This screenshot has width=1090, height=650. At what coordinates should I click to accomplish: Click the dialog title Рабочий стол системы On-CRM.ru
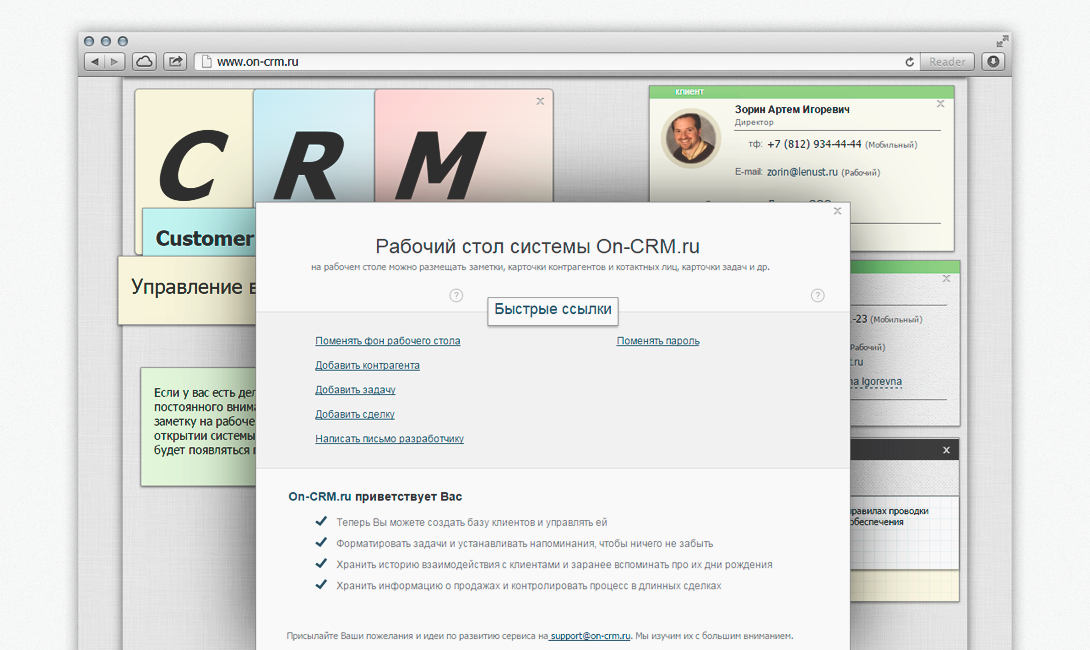pos(537,246)
